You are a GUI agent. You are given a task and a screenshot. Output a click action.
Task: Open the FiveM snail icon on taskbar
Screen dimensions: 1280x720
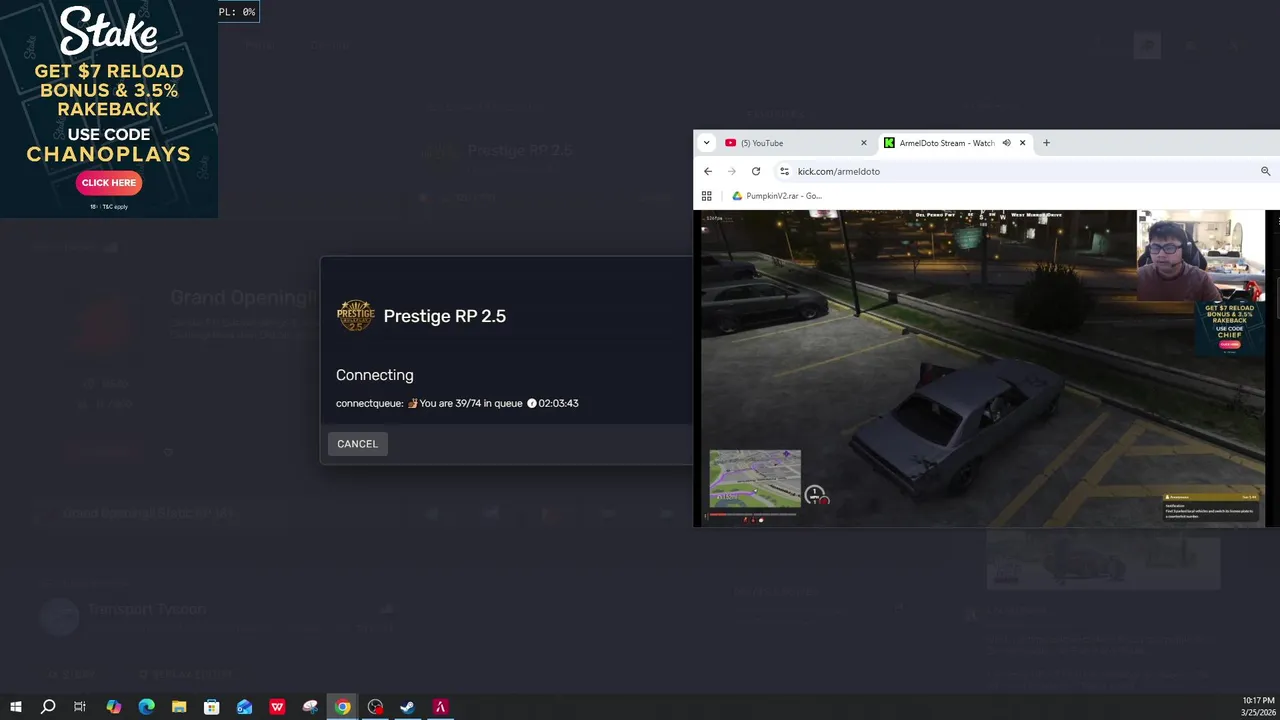(x=310, y=707)
